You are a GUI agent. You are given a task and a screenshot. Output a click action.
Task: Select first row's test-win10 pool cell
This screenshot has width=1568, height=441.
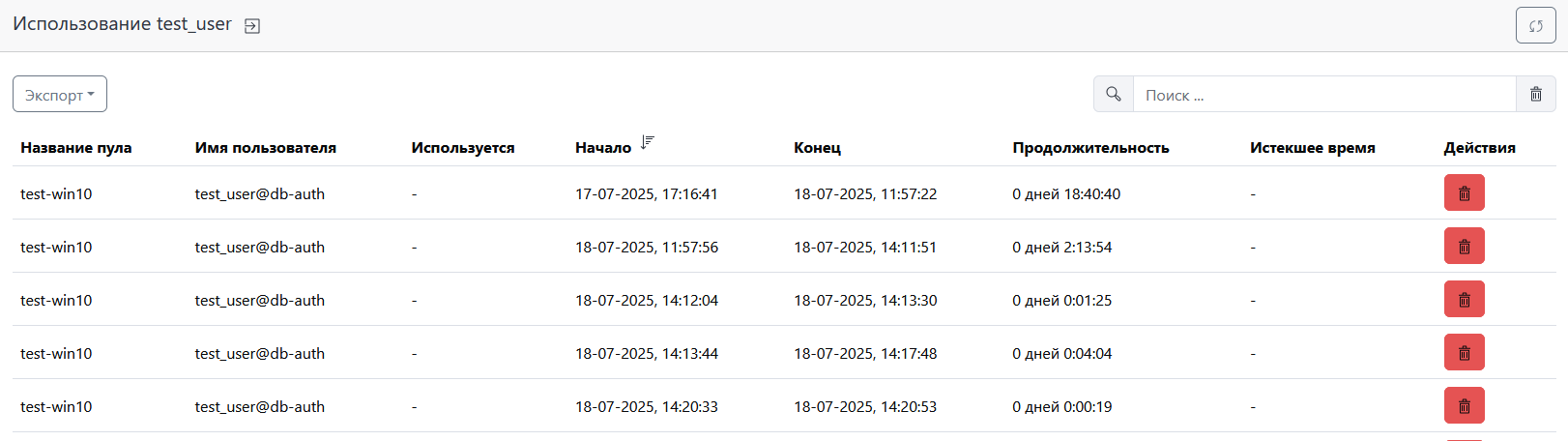(56, 193)
